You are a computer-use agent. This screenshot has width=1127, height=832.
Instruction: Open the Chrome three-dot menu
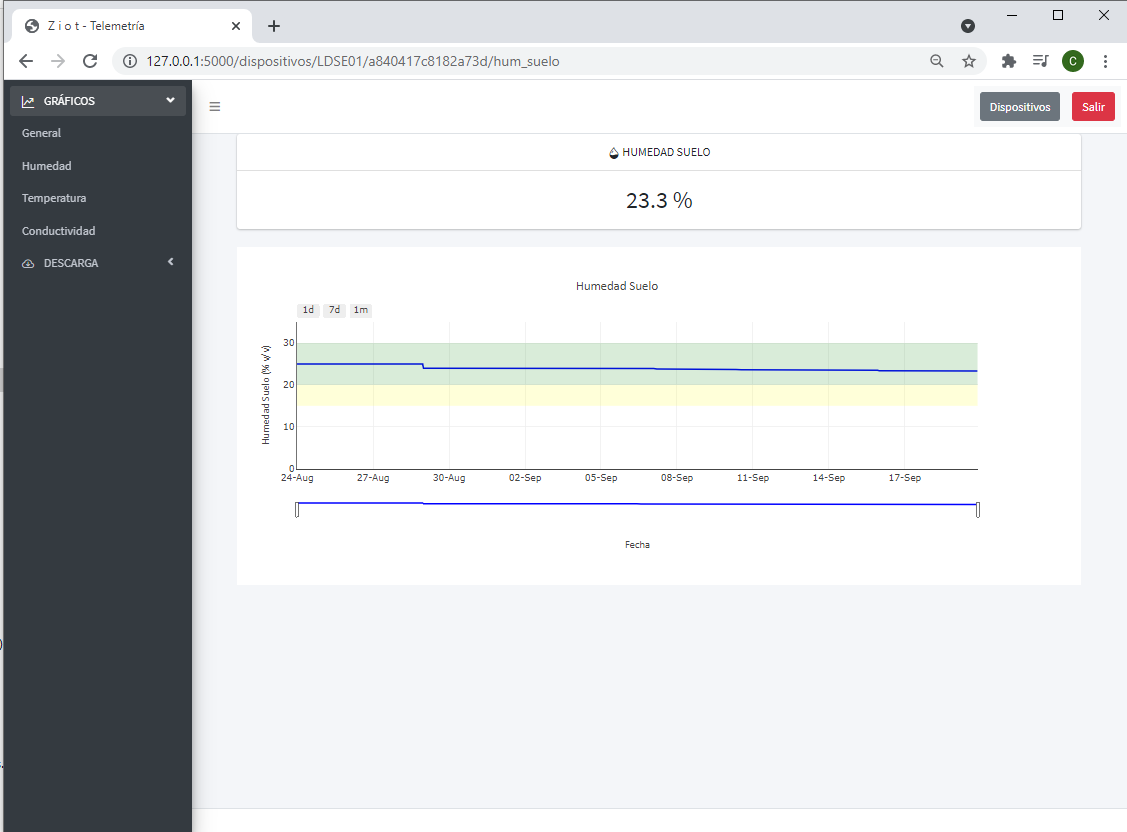(x=1105, y=61)
